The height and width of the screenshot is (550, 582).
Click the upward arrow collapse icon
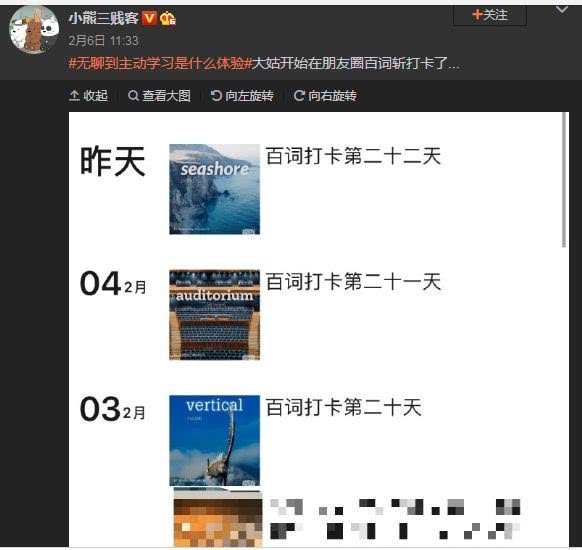coord(74,96)
